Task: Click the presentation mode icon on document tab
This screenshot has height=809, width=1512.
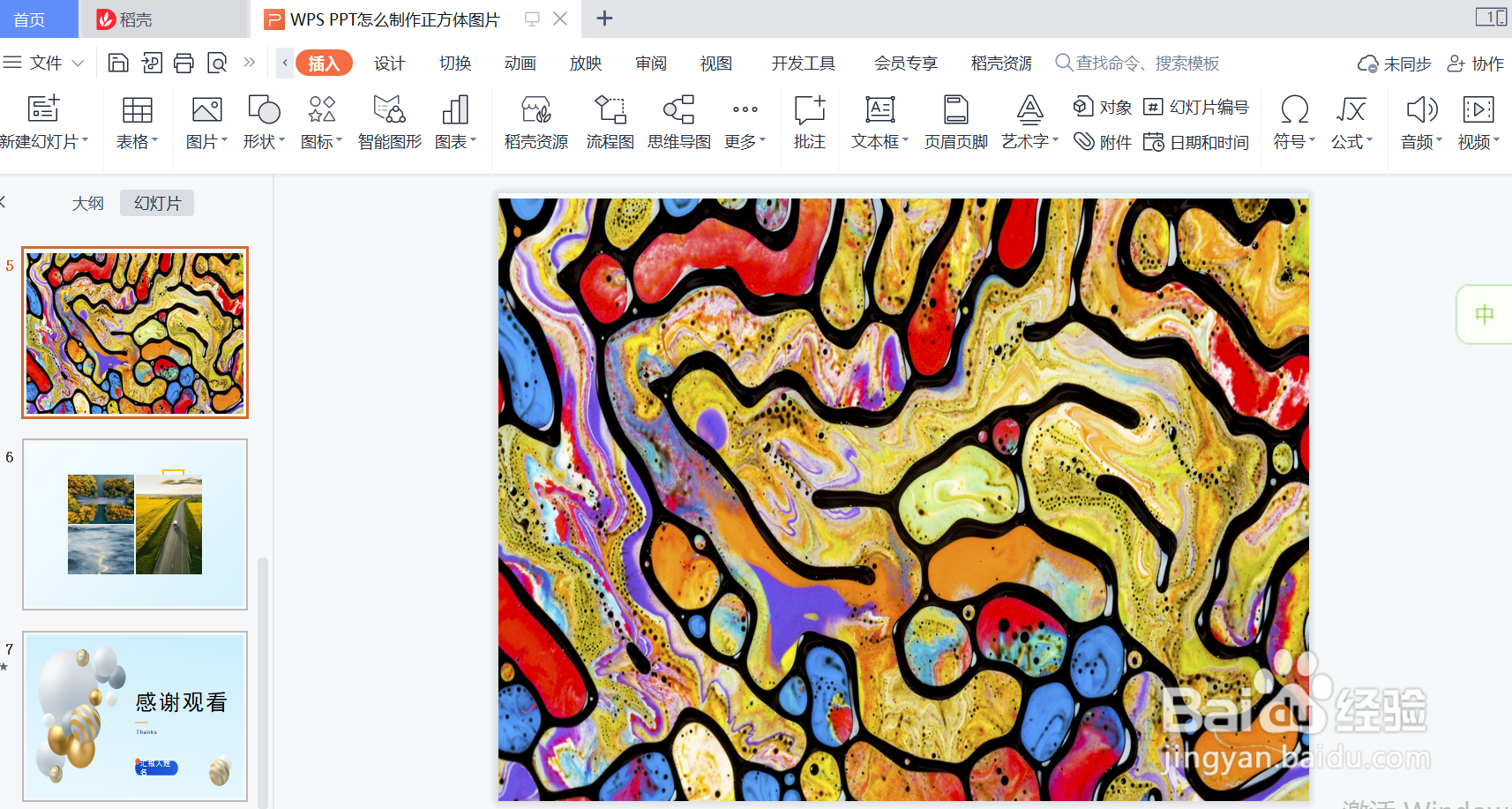Action: click(x=532, y=19)
